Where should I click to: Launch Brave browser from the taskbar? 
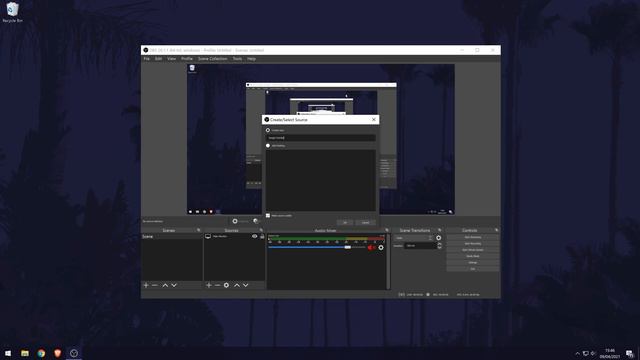point(58,353)
